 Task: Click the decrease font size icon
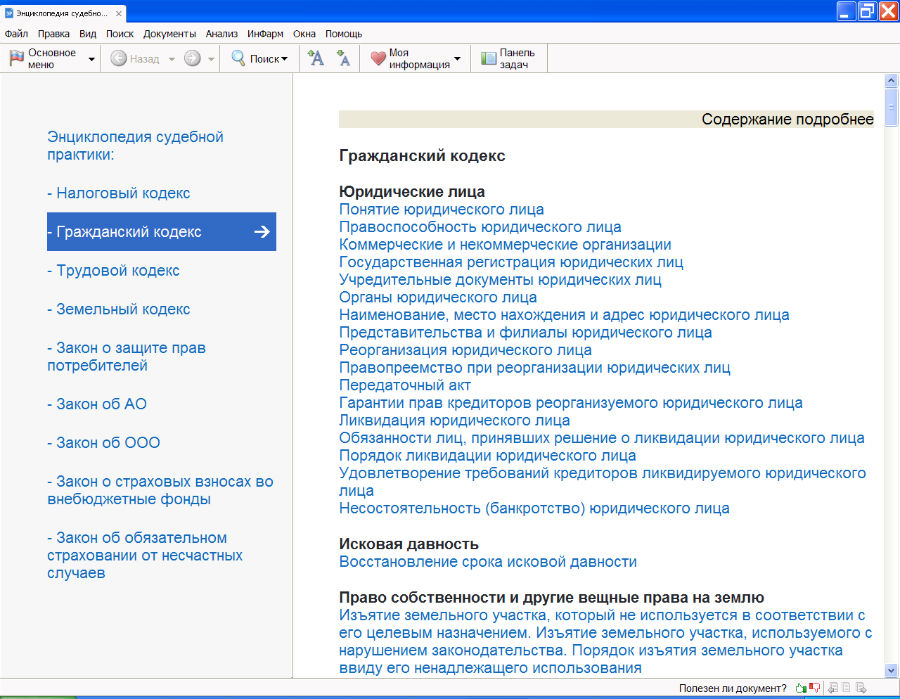[x=343, y=59]
